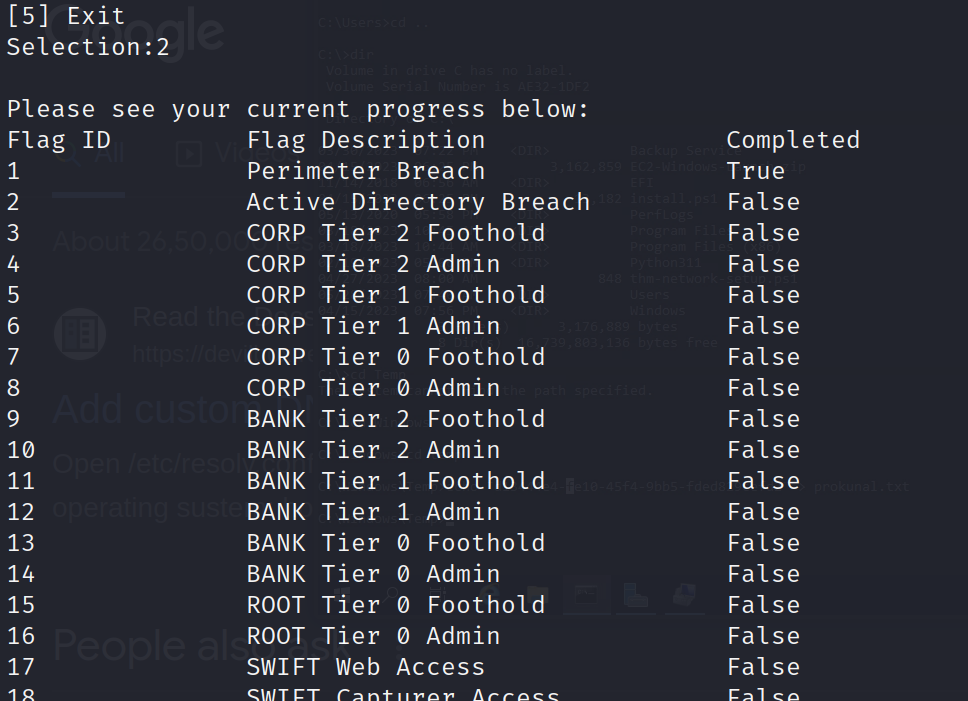This screenshot has height=701, width=968.
Task: Click the faint command prompt taskbar icon
Action: [x=586, y=595]
